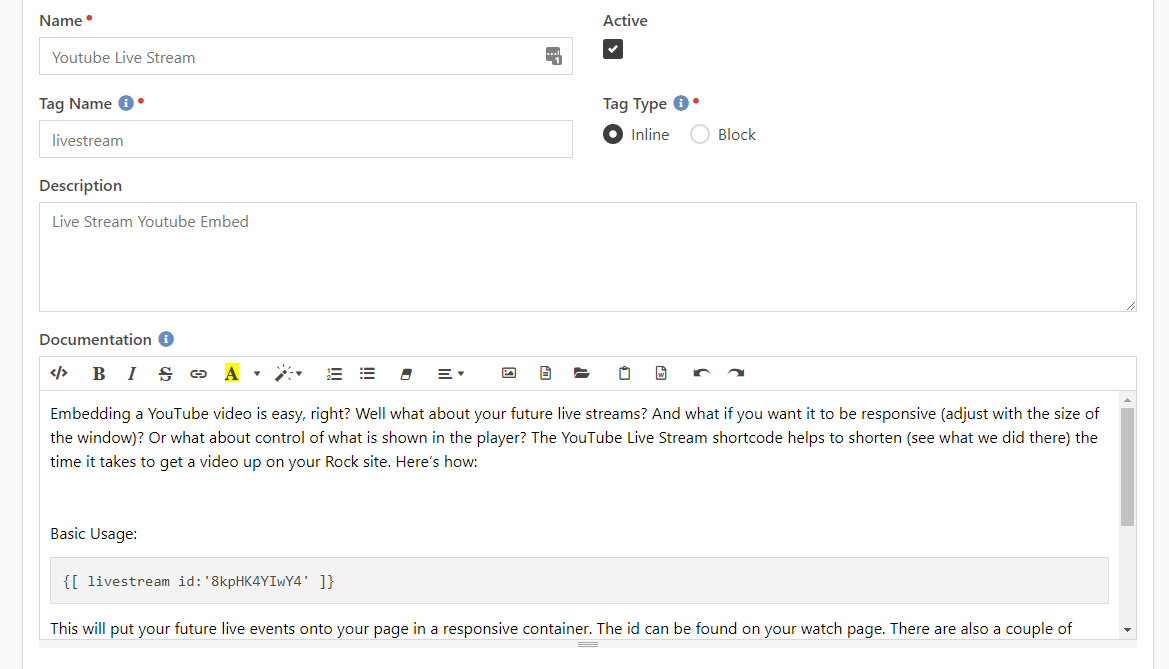Apply bold formatting in Documentation
1169x669 pixels.
coord(98,374)
